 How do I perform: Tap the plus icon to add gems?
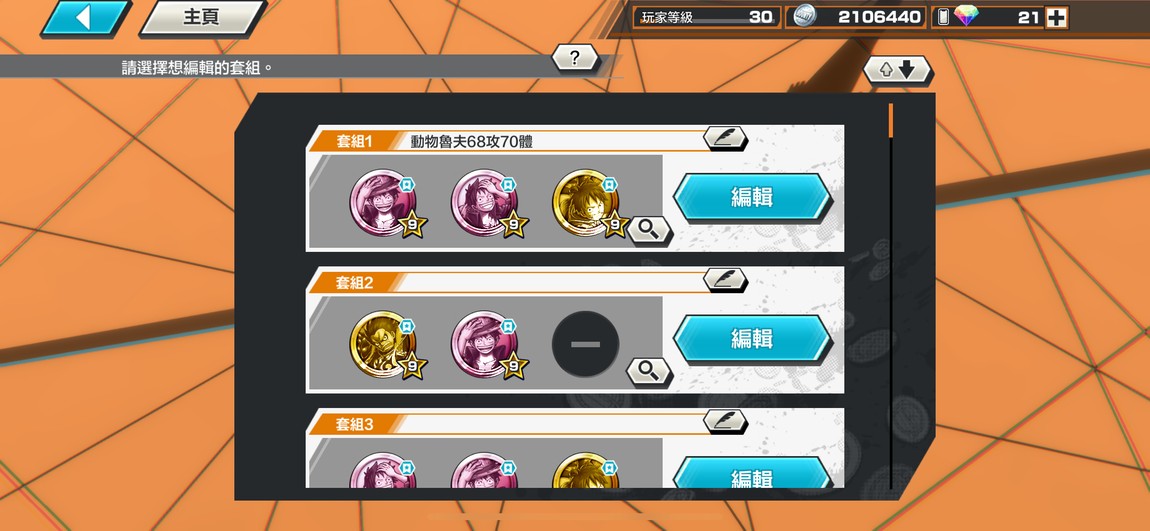click(1056, 17)
